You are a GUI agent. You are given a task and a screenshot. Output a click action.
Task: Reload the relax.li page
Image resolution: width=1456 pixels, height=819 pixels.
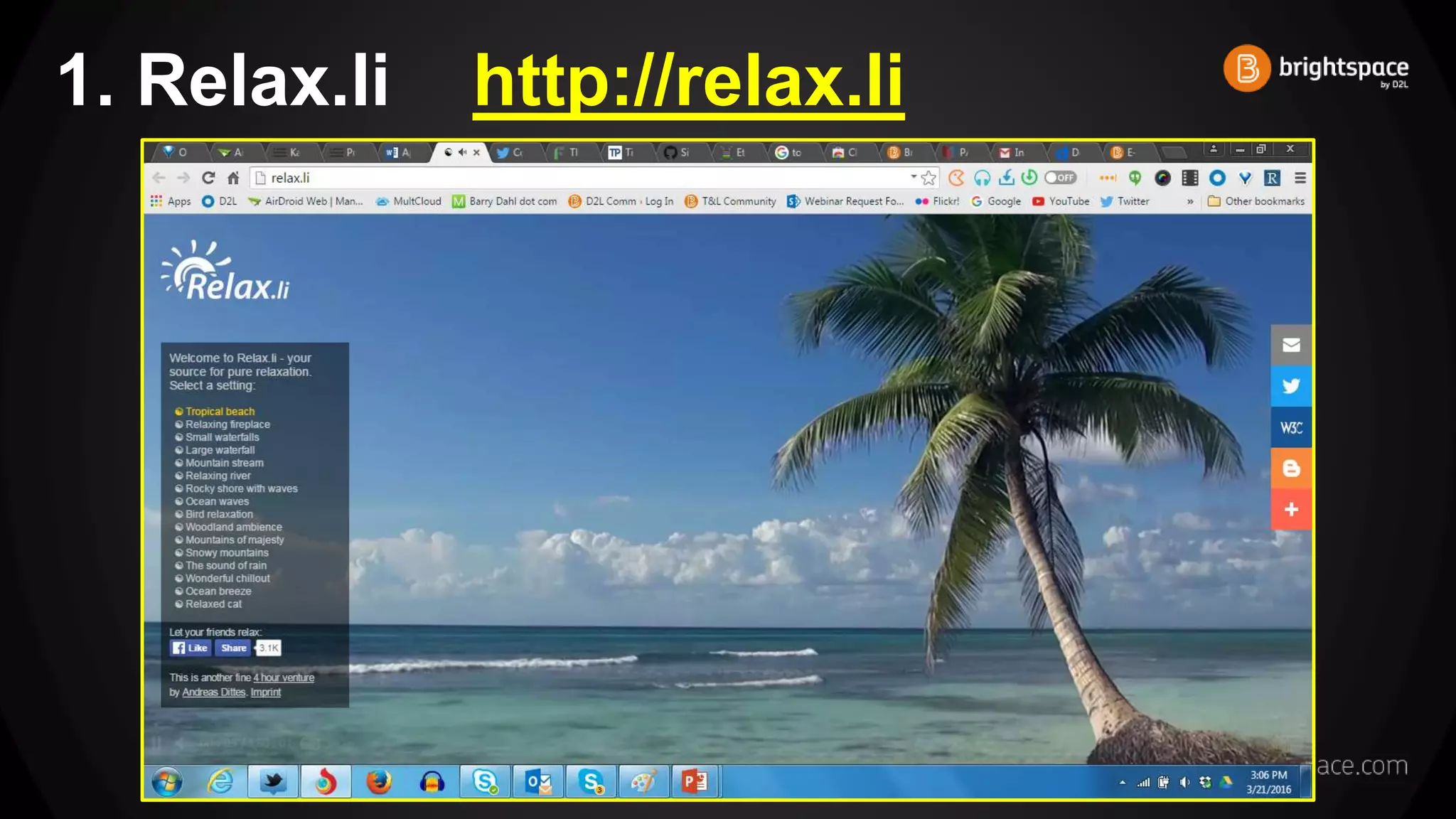pos(208,178)
